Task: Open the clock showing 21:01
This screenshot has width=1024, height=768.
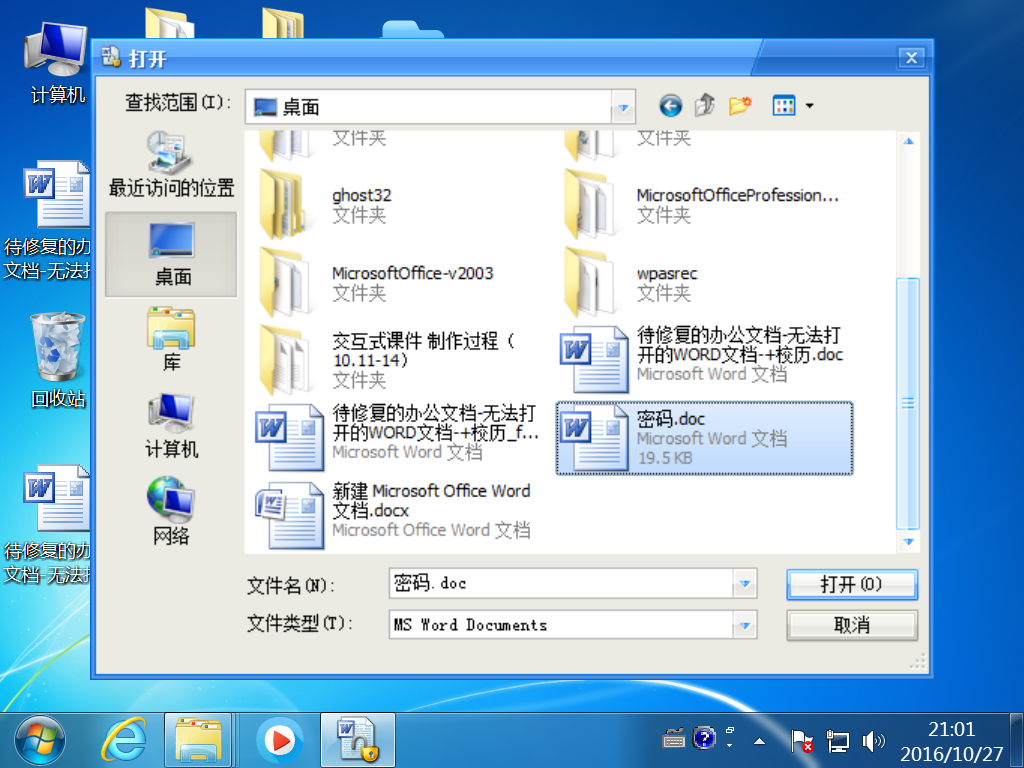Action: click(951, 741)
